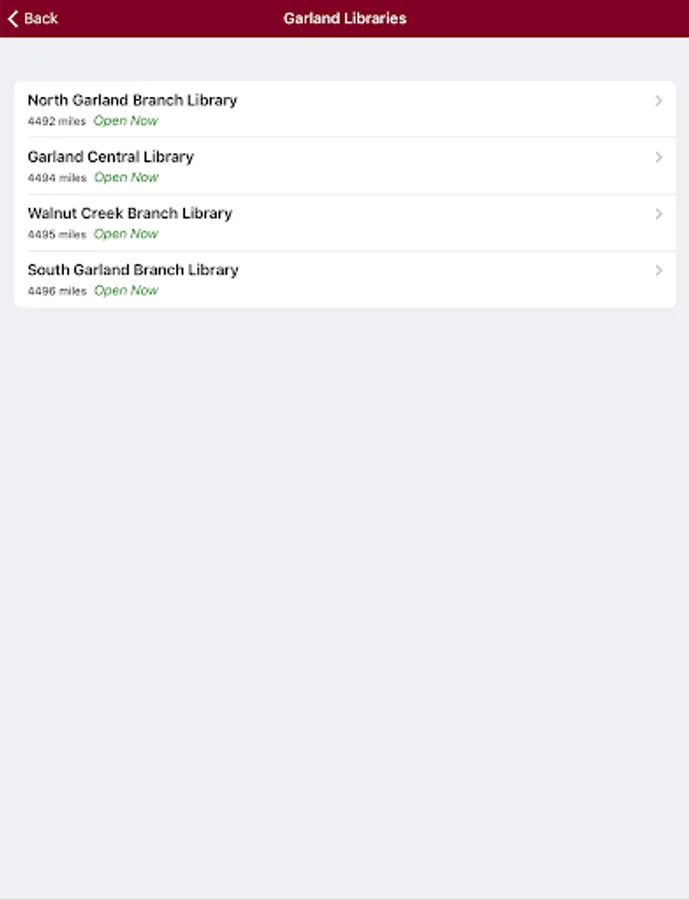Click Open Now under South Garland Branch
689x900 pixels.
[126, 290]
